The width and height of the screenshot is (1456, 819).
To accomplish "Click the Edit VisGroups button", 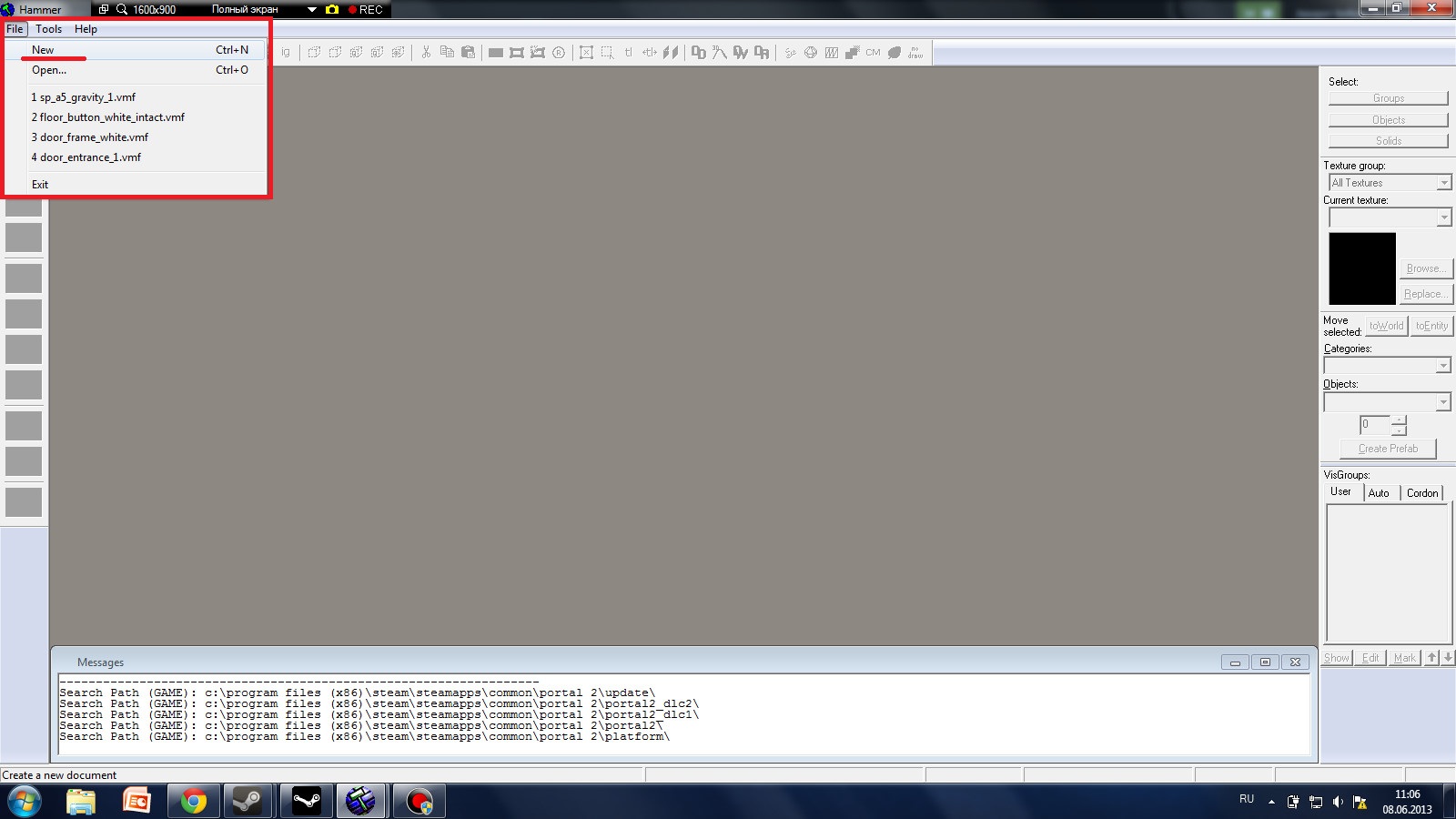I will click(x=1370, y=658).
